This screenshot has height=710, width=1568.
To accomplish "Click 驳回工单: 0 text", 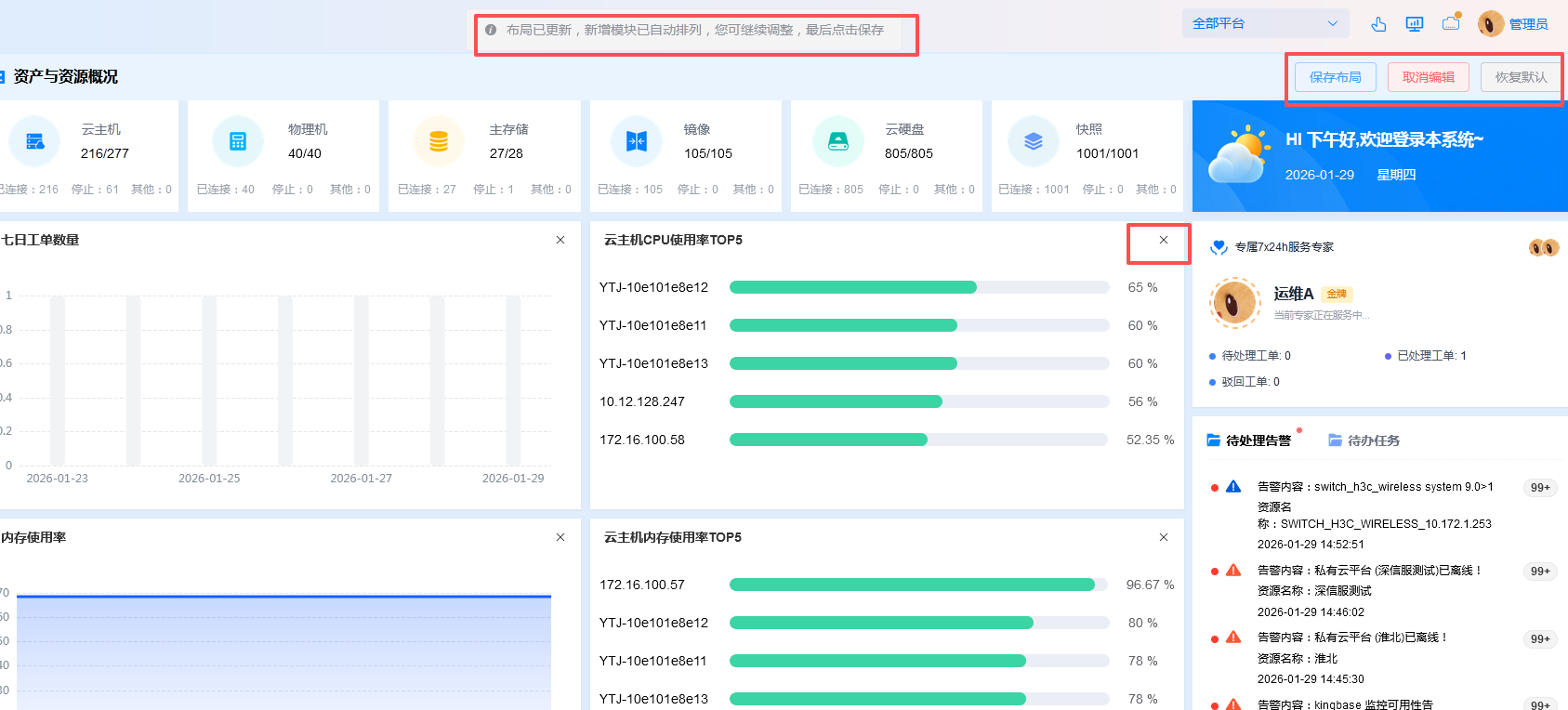I will click(1250, 382).
